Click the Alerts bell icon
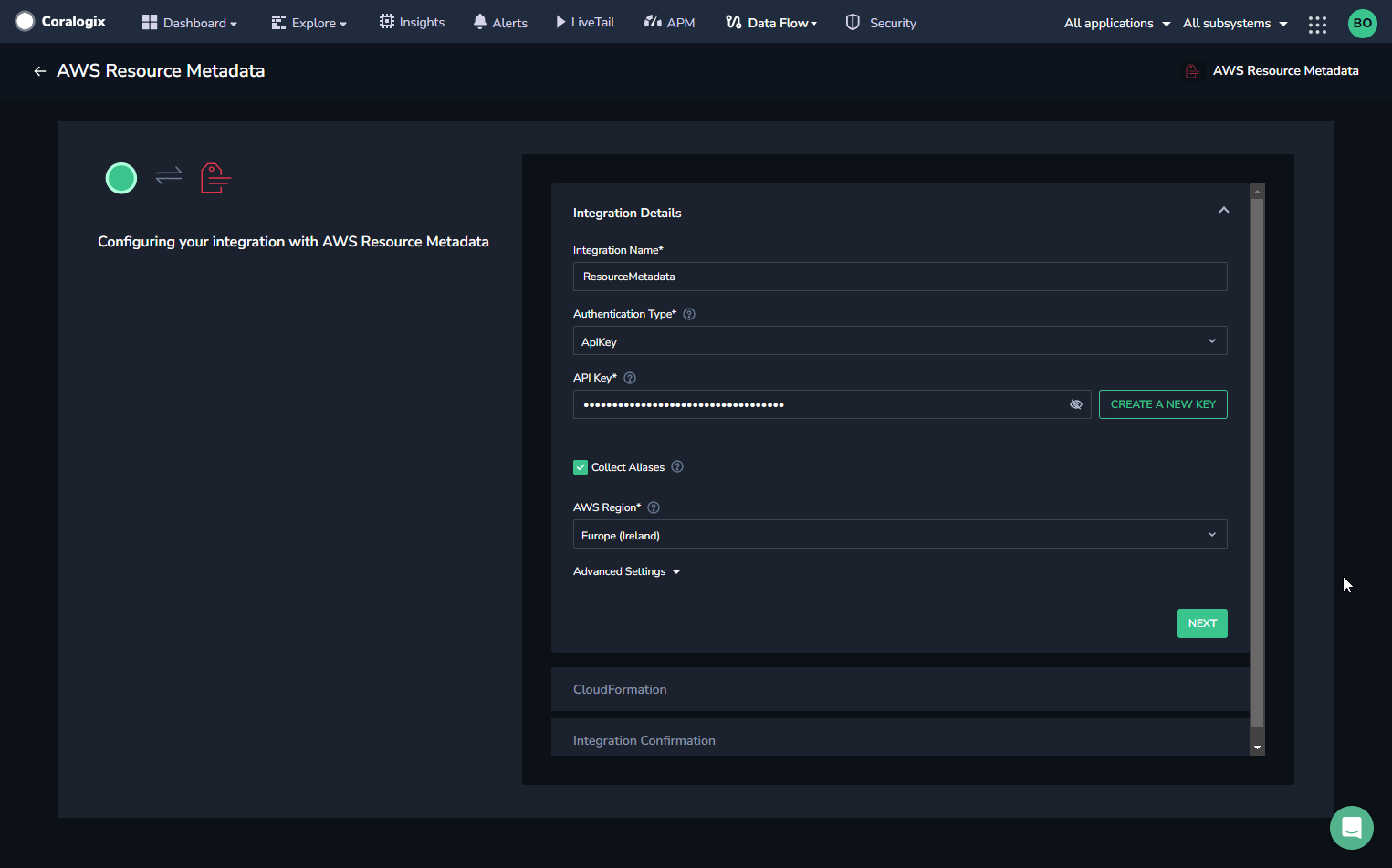Screen dimensions: 1392x868 [x=480, y=21]
